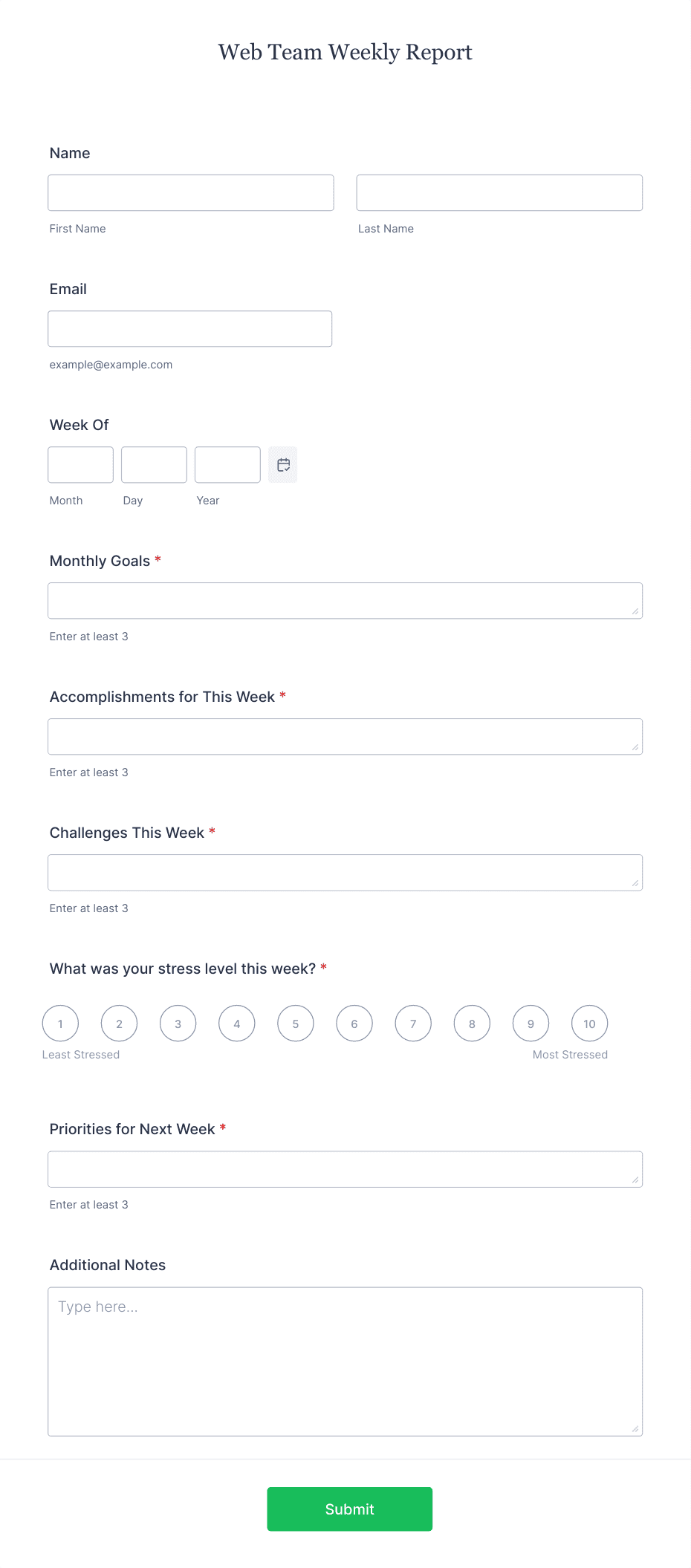Viewport: 691px width, 1568px height.
Task: Focus Accomplishments for This Week textarea
Action: (x=345, y=737)
